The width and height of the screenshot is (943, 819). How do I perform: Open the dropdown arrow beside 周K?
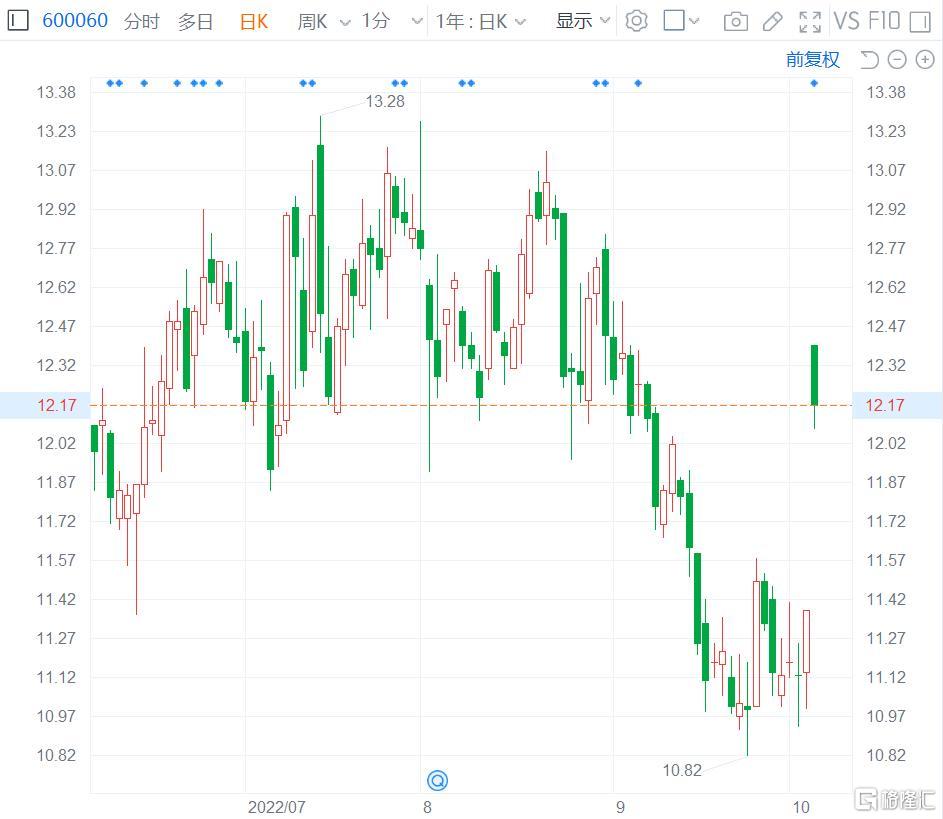[345, 23]
